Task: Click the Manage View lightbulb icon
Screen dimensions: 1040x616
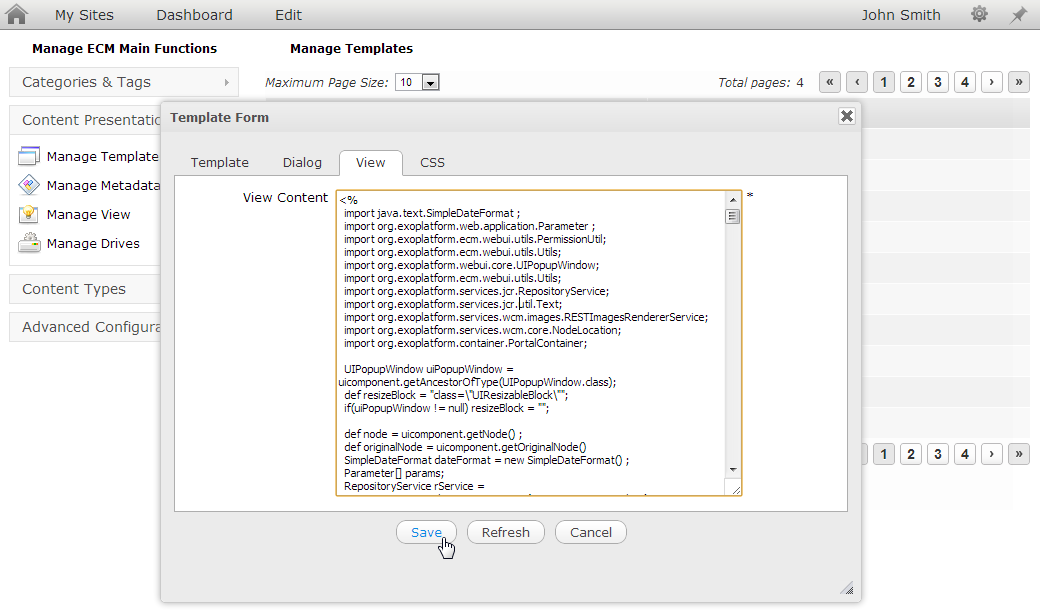Action: (29, 214)
